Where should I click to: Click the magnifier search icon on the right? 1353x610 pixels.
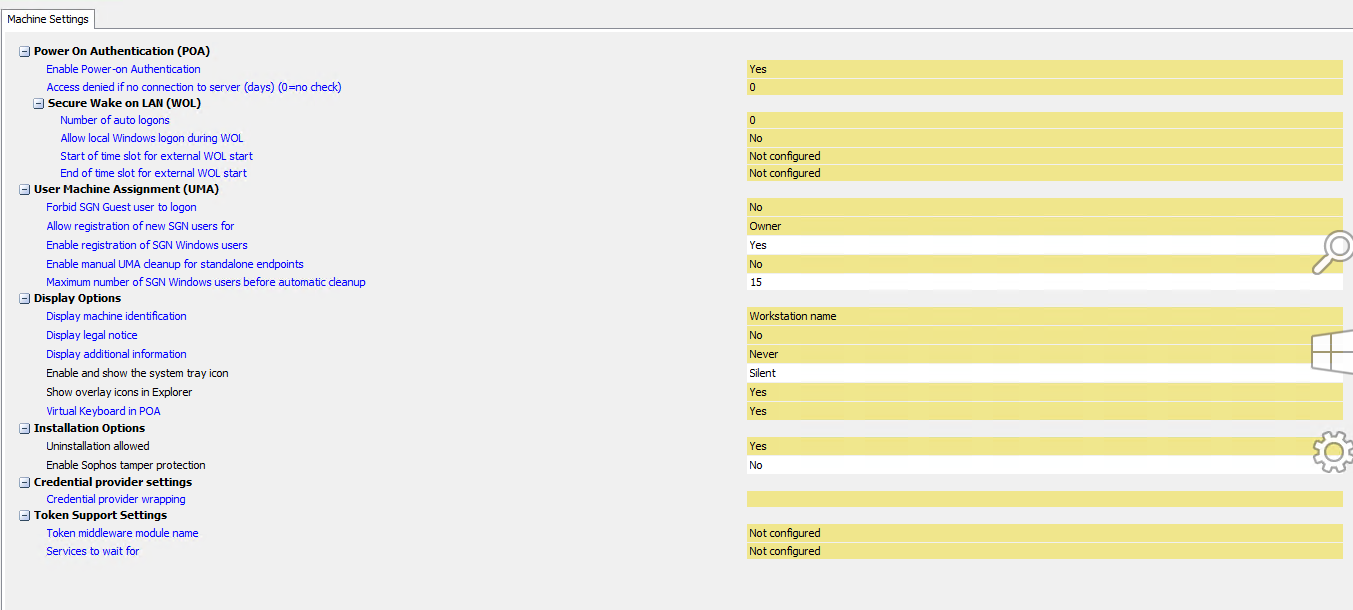1332,252
